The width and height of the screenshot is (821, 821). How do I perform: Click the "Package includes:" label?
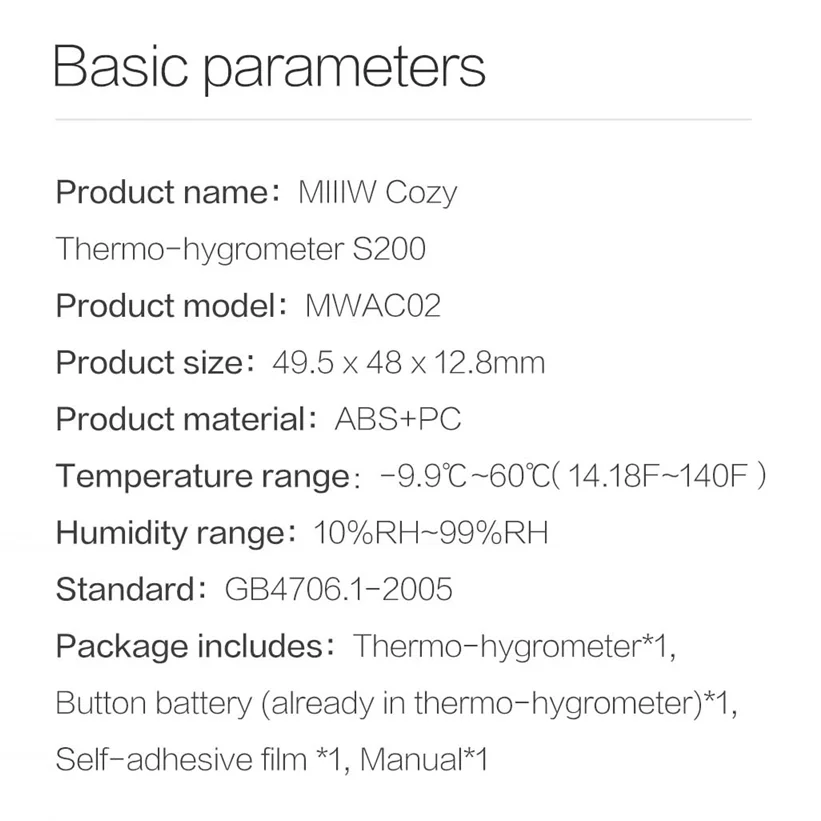[x=194, y=646]
